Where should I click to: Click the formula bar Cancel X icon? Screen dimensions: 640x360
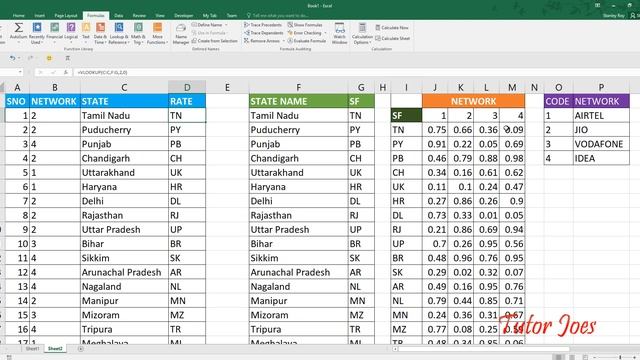(x=40, y=72)
